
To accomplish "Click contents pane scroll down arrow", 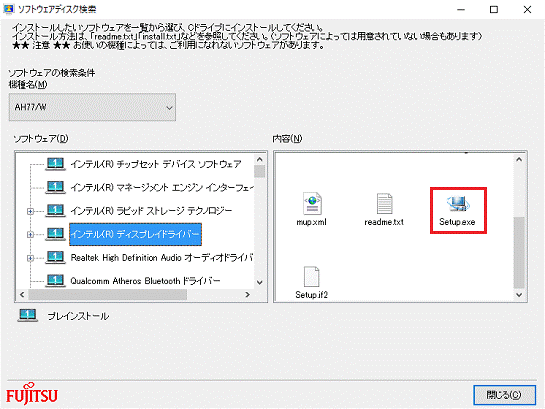I will coord(519,295).
